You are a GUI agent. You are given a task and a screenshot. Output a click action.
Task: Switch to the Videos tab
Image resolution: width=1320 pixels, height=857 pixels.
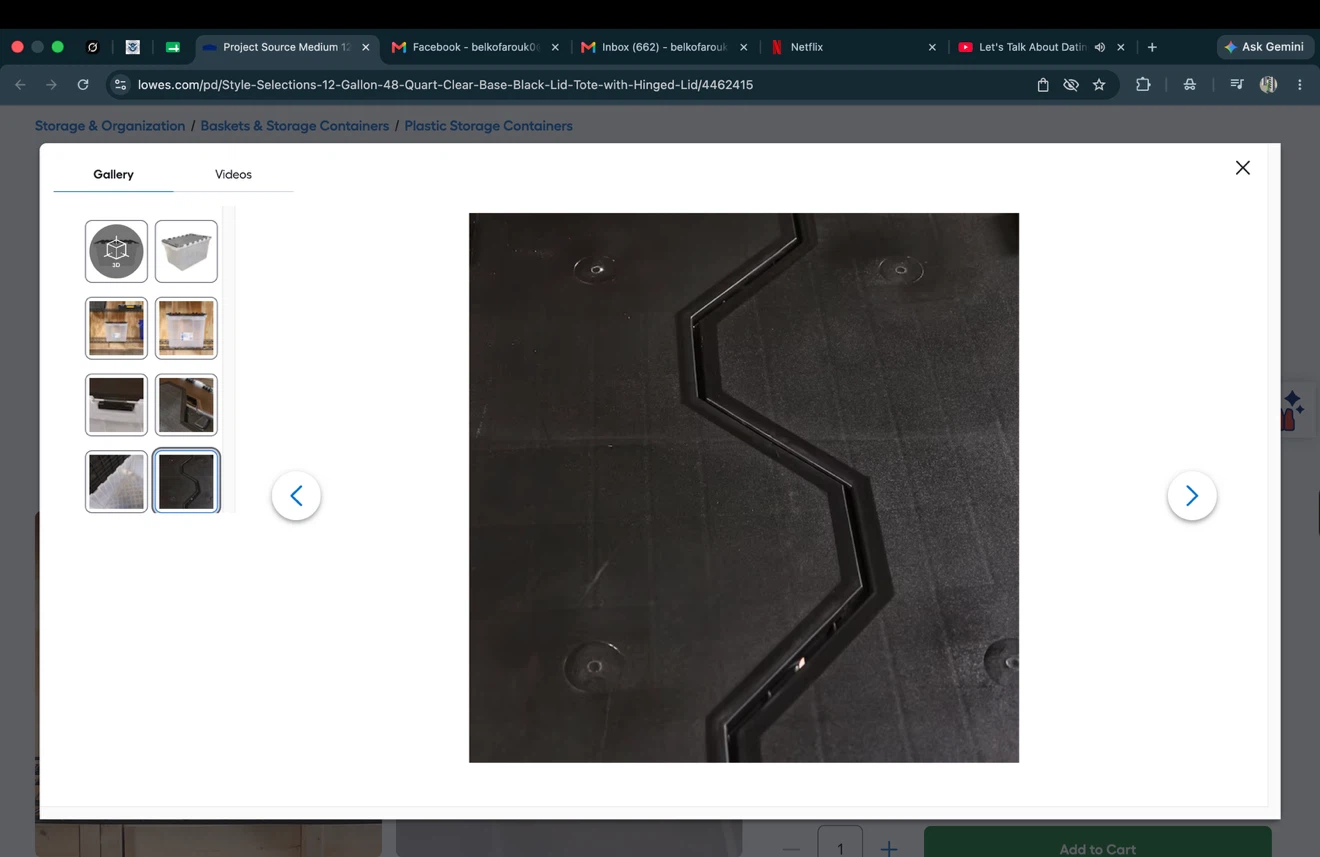(x=233, y=174)
